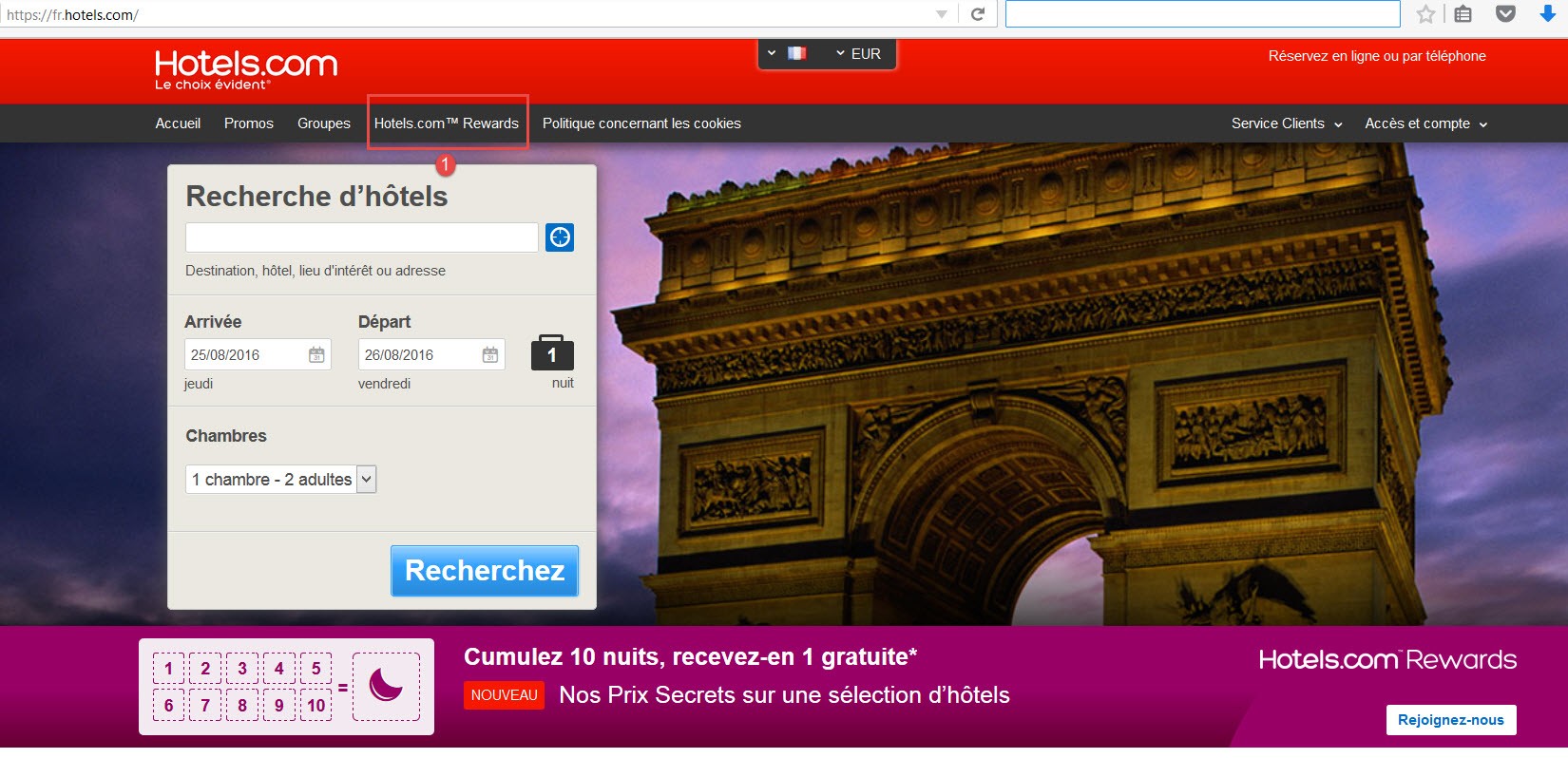Click the current location target icon
Viewport: 1568px width, 758px height.
pos(560,237)
